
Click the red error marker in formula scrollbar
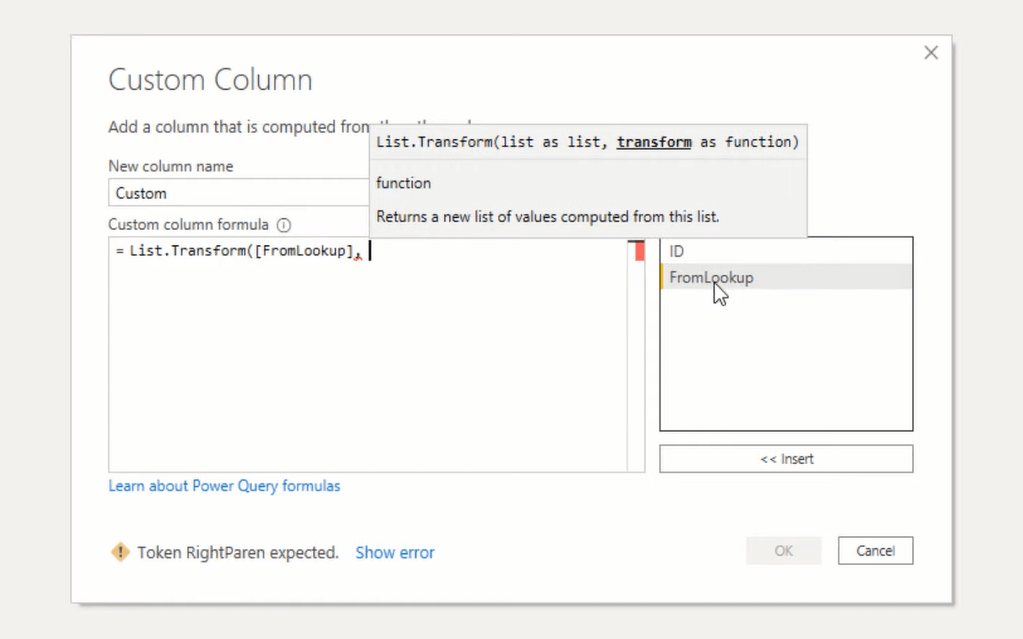click(639, 251)
